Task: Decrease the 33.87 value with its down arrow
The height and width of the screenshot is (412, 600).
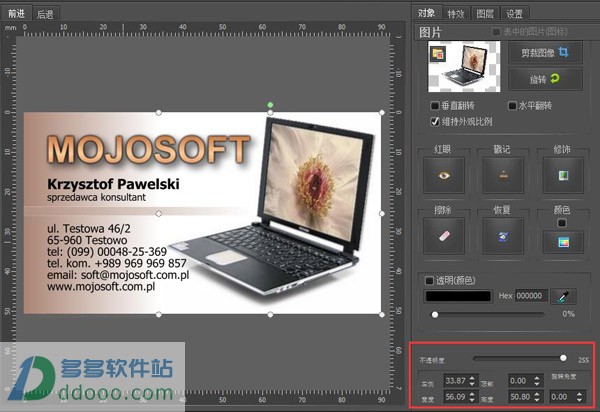Action: coord(472,384)
